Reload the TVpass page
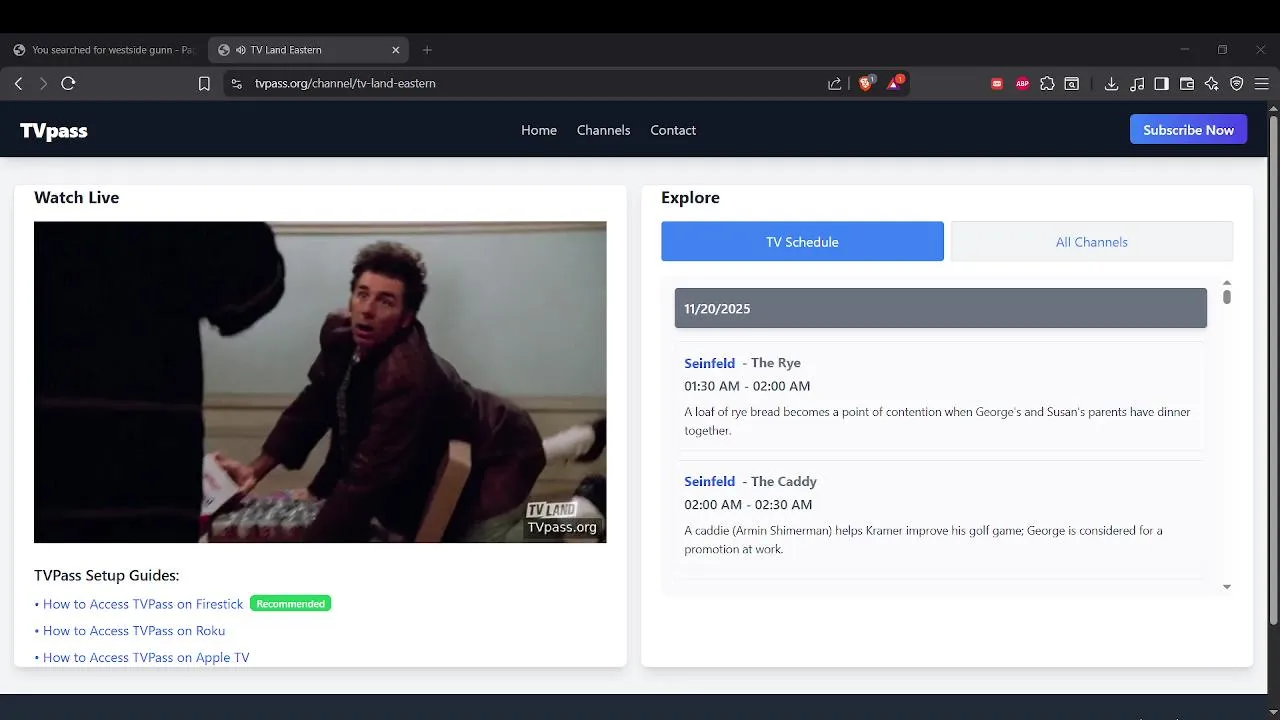The image size is (1280, 720). click(68, 84)
